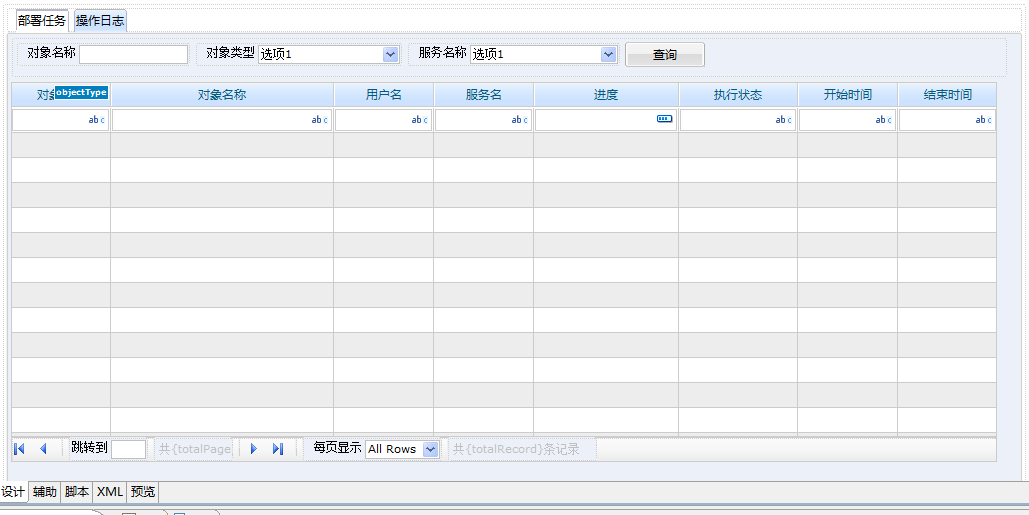
Task: Expand the 对象类型 dropdown
Action: click(390, 54)
